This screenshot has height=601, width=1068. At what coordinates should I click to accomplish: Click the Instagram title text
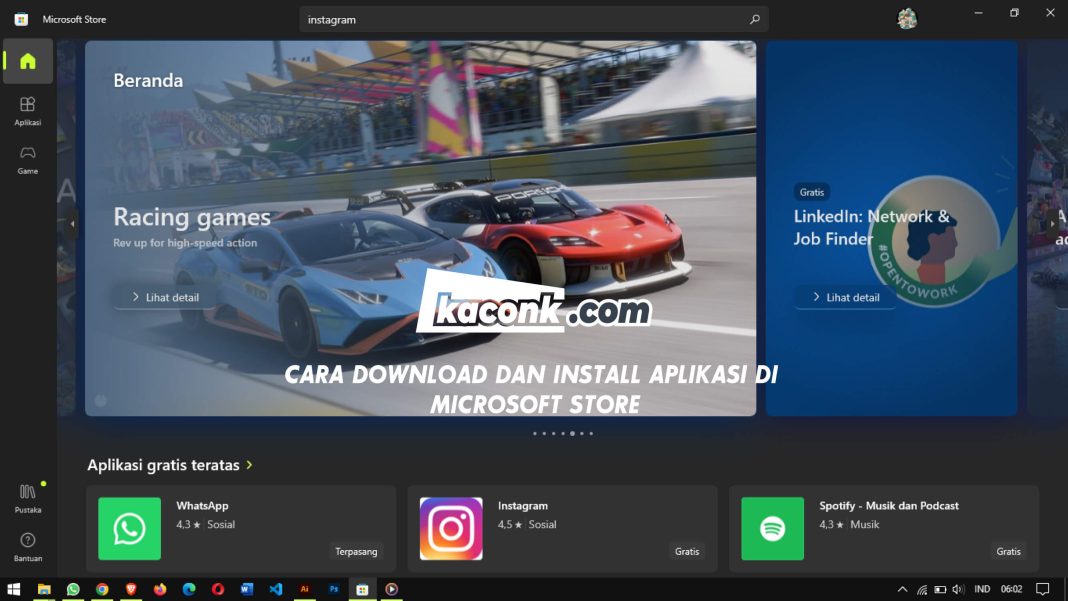522,506
